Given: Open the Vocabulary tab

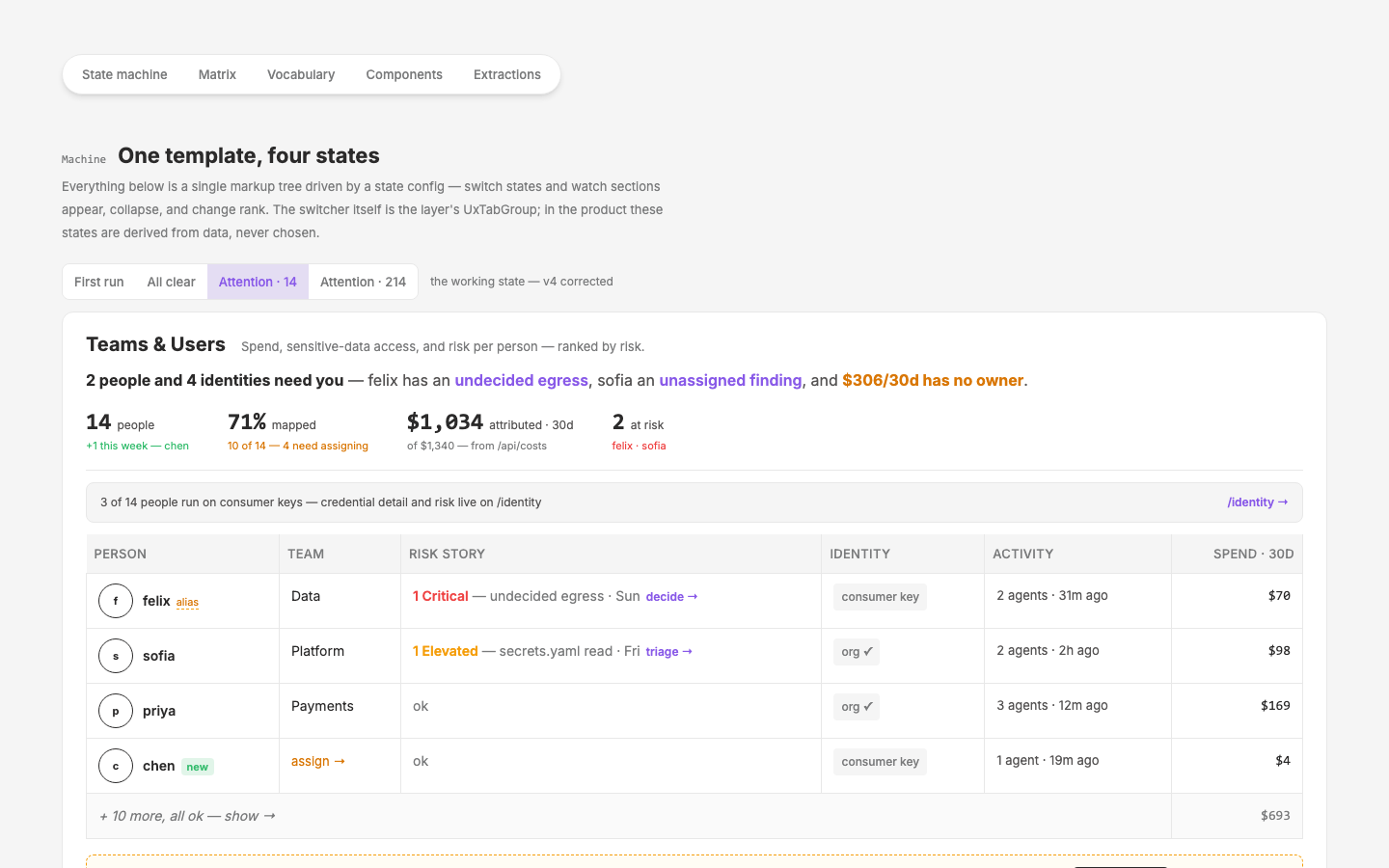Looking at the screenshot, I should (x=301, y=74).
